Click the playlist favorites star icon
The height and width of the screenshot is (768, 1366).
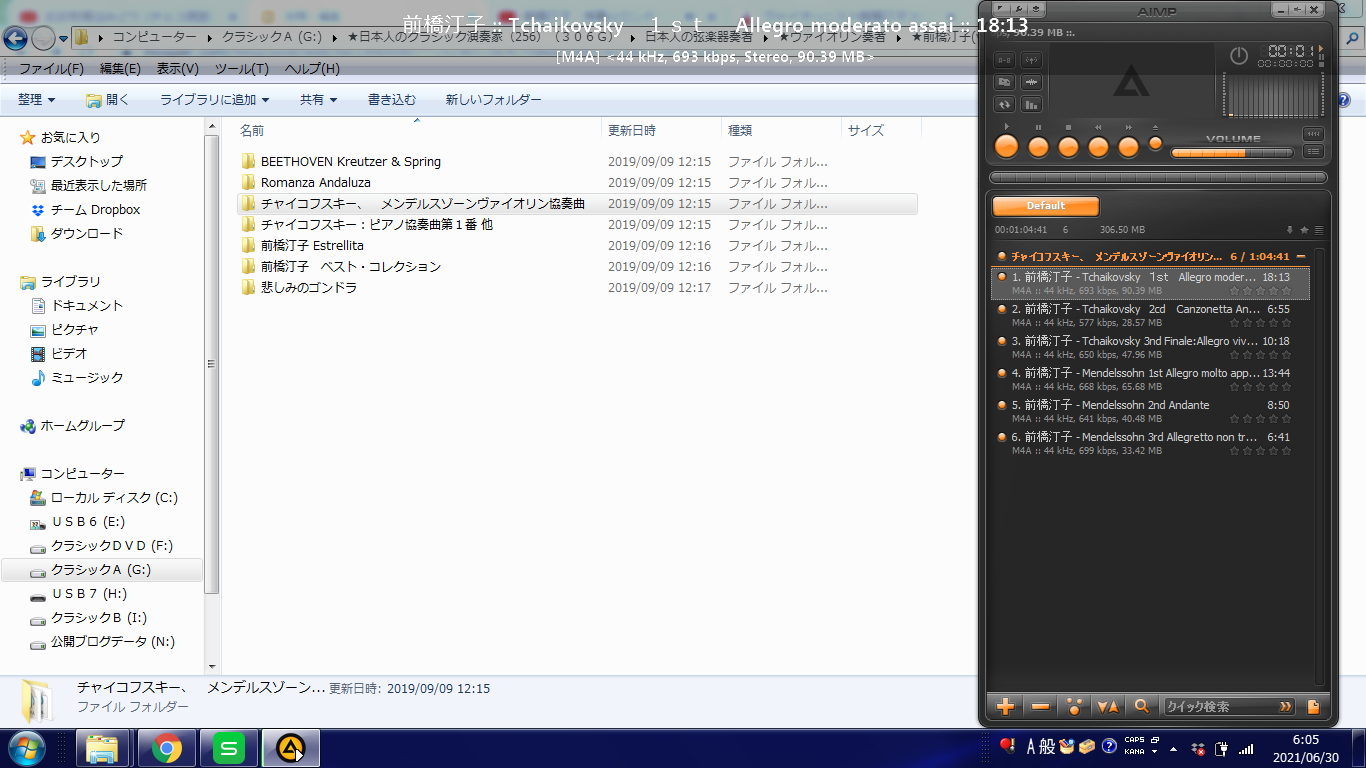[1304, 230]
